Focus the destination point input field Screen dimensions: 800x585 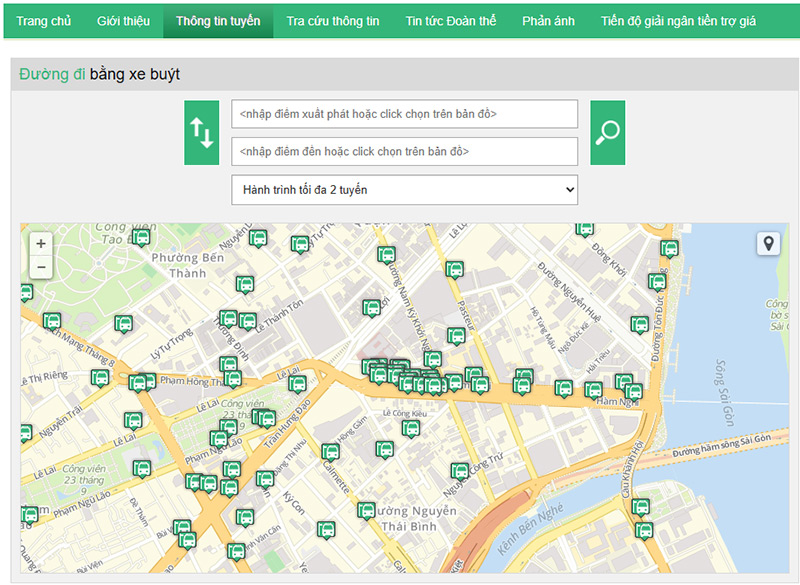click(404, 151)
